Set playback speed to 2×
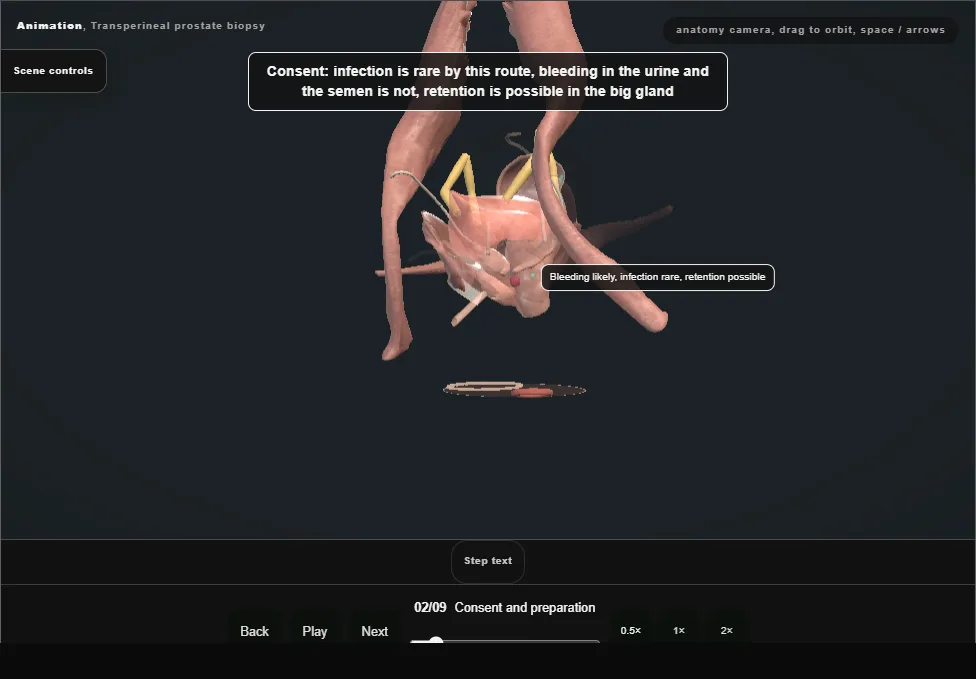Viewport: 976px width, 679px height. pos(726,630)
